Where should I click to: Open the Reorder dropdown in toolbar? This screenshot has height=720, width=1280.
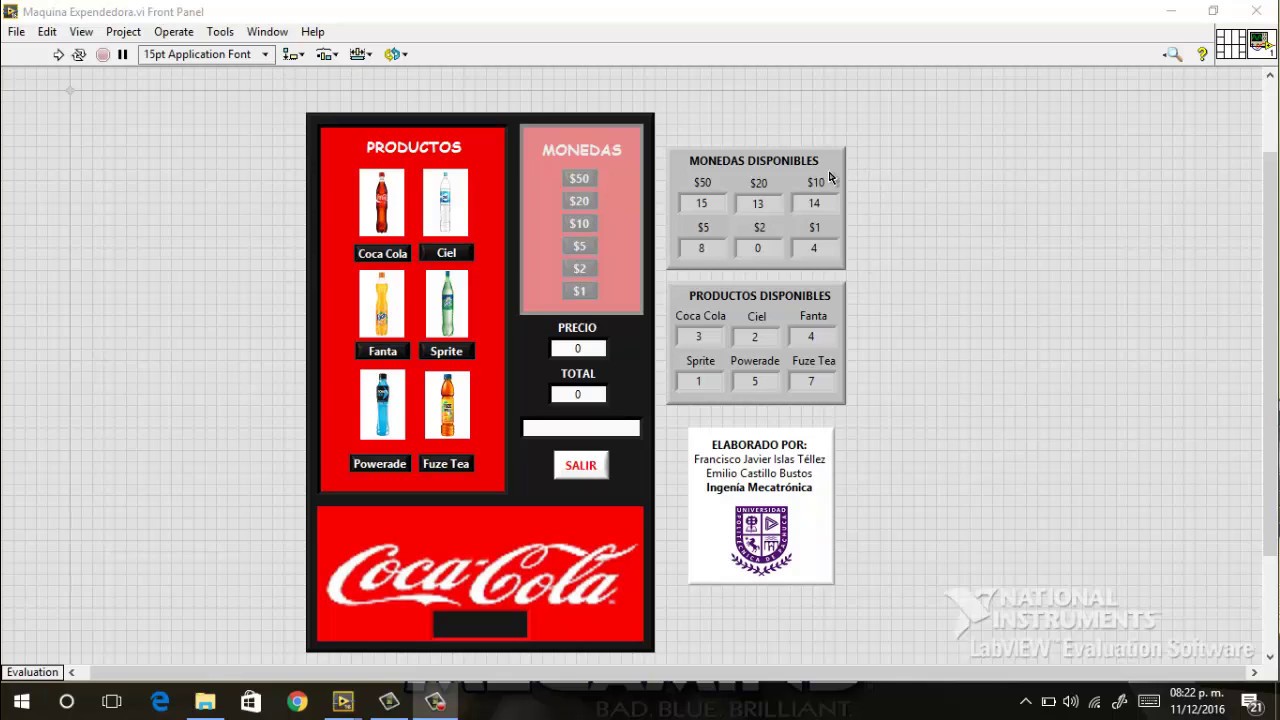click(395, 55)
